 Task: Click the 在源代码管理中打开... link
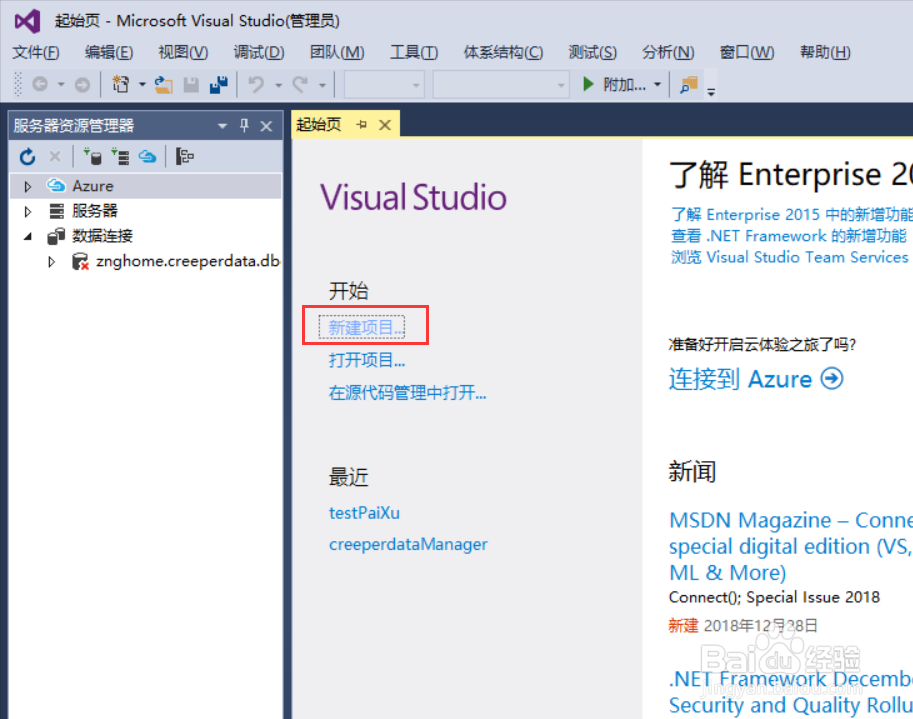point(408,393)
